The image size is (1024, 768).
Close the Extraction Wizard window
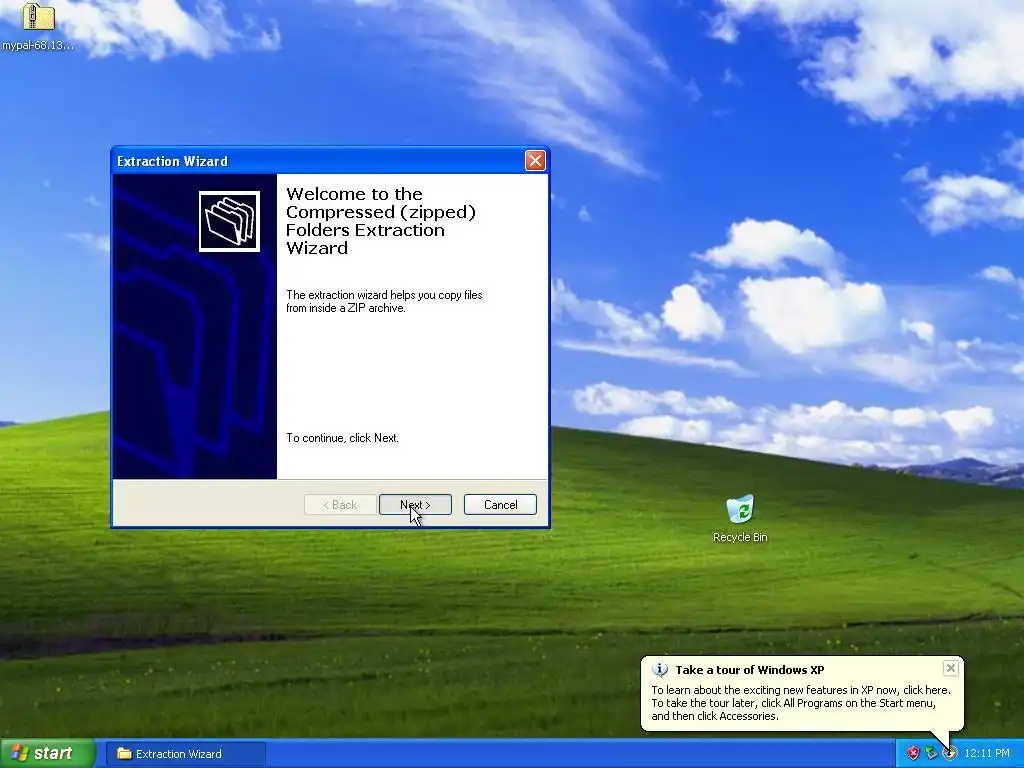tap(535, 161)
